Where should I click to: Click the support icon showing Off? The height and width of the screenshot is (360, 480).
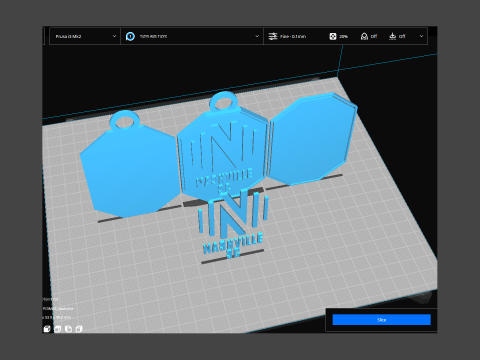point(364,36)
